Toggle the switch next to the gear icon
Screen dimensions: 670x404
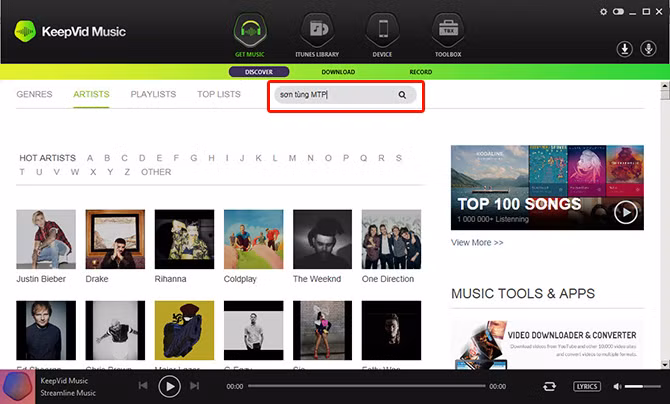[618, 12]
